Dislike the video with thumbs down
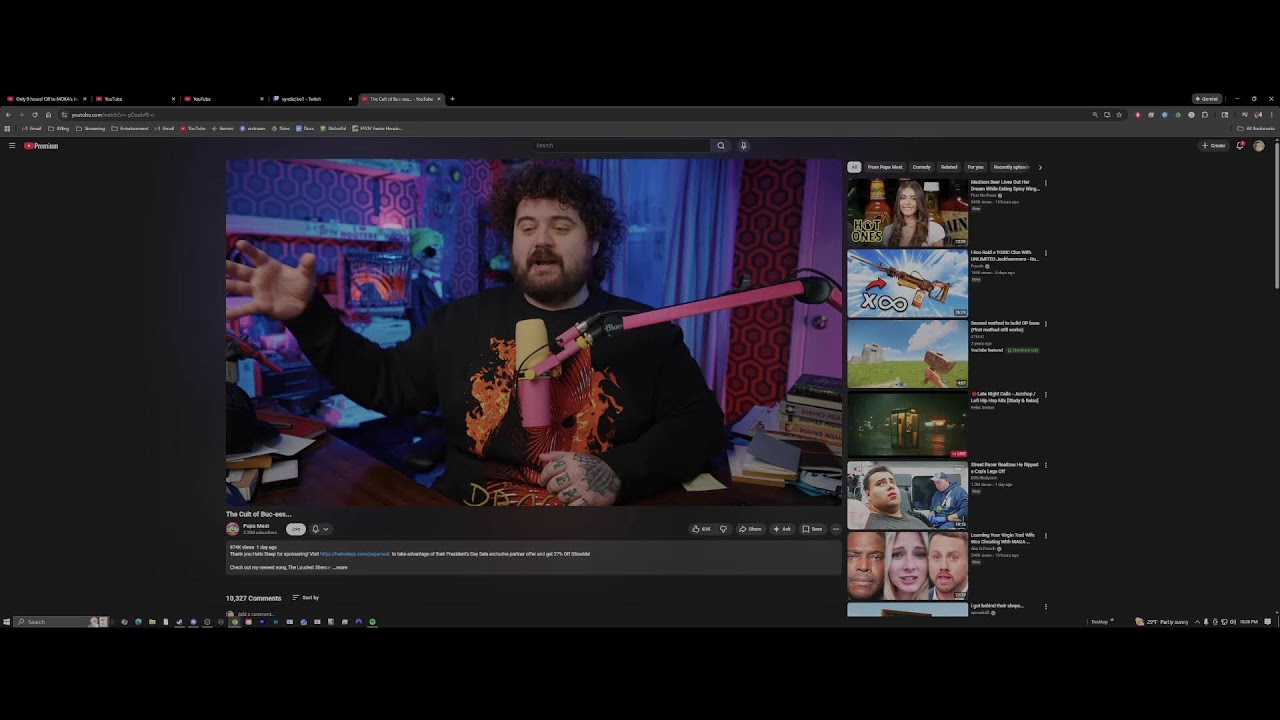The image size is (1280, 720). (x=723, y=529)
